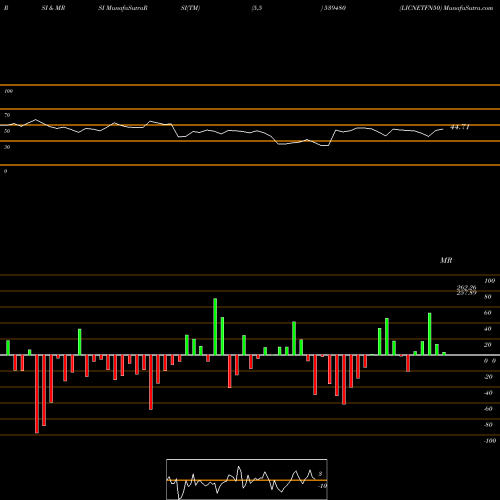Click RSI axis label 100
500x500 pixels.
(8, 91)
